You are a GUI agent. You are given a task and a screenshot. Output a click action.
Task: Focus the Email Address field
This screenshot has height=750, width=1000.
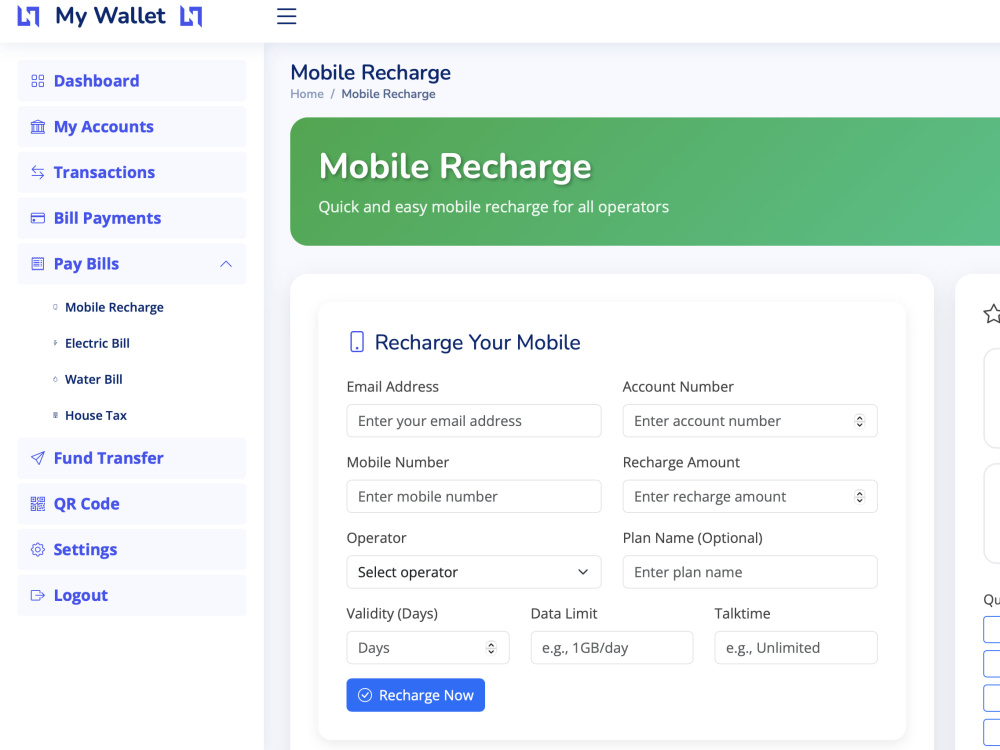pos(474,421)
